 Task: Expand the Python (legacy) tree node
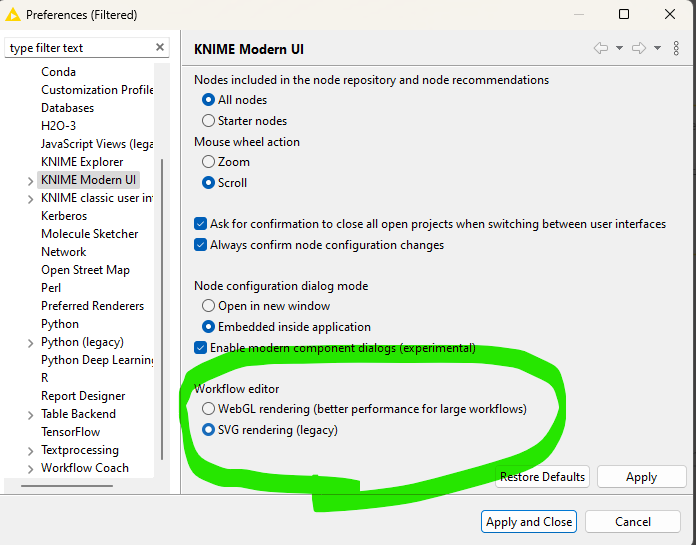pos(31,343)
